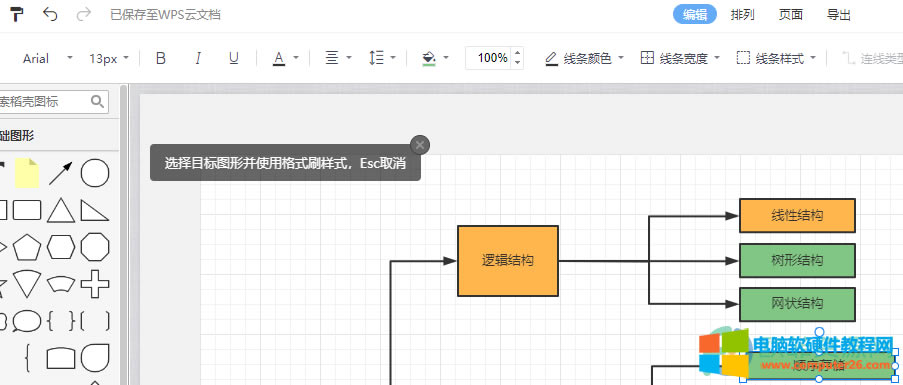This screenshot has height=385, width=903.
Task: Open the 线条样式 line style menu
Action: (x=776, y=58)
